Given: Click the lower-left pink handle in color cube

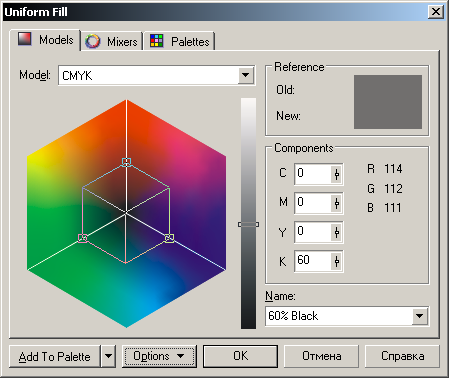Looking at the screenshot, I should [82, 238].
